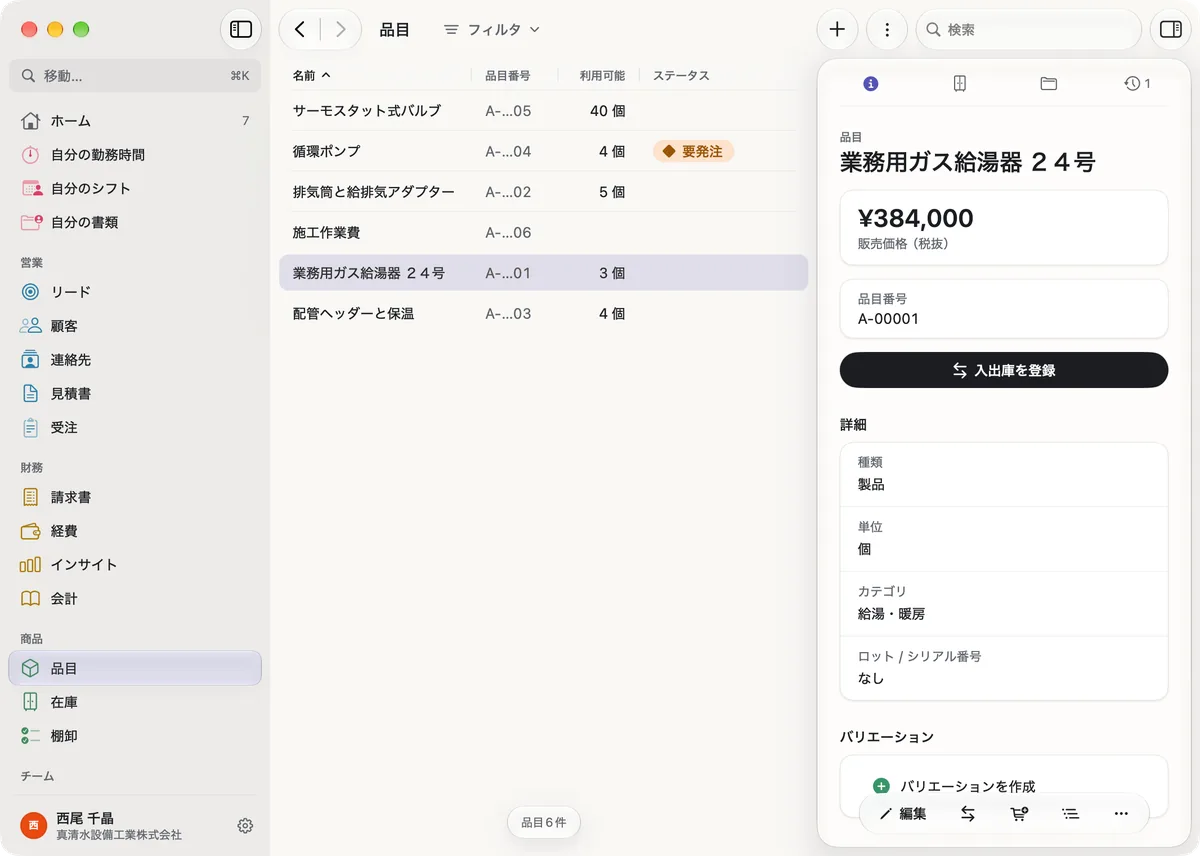This screenshot has height=856, width=1200.
Task: Click the カテゴリ 給湯・暖房 detail row
Action: click(x=1004, y=603)
